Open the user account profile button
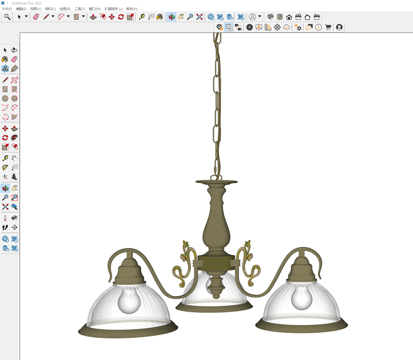This screenshot has width=413, height=360. click(x=339, y=27)
